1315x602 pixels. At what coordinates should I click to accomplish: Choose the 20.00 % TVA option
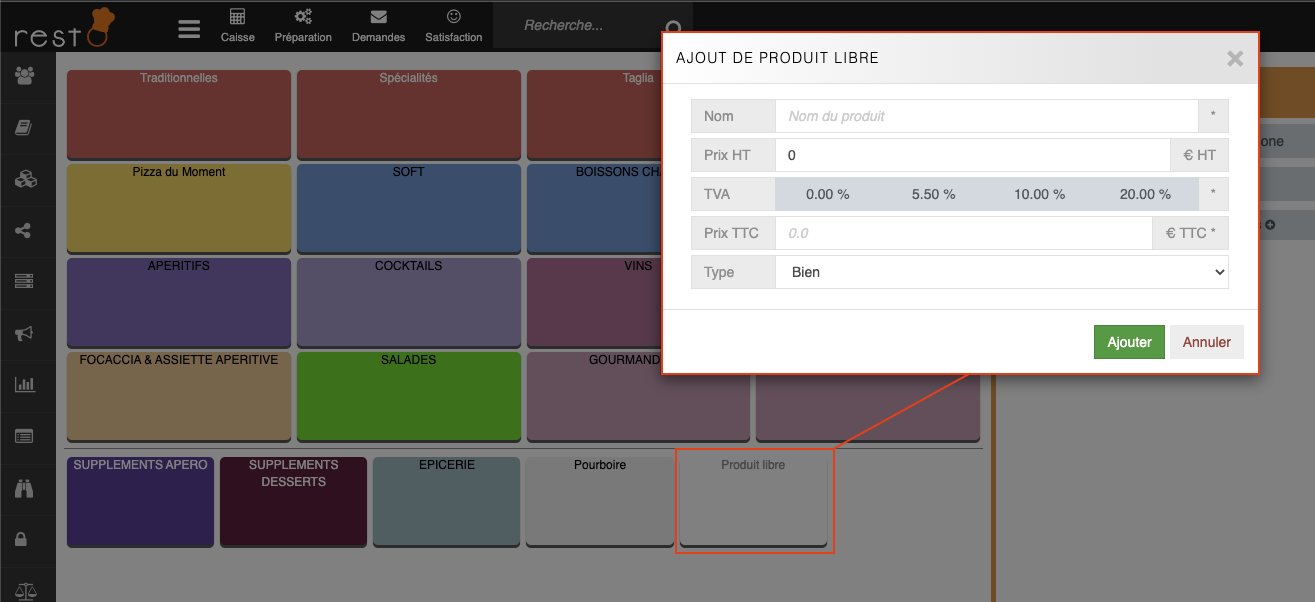[x=1145, y=194]
